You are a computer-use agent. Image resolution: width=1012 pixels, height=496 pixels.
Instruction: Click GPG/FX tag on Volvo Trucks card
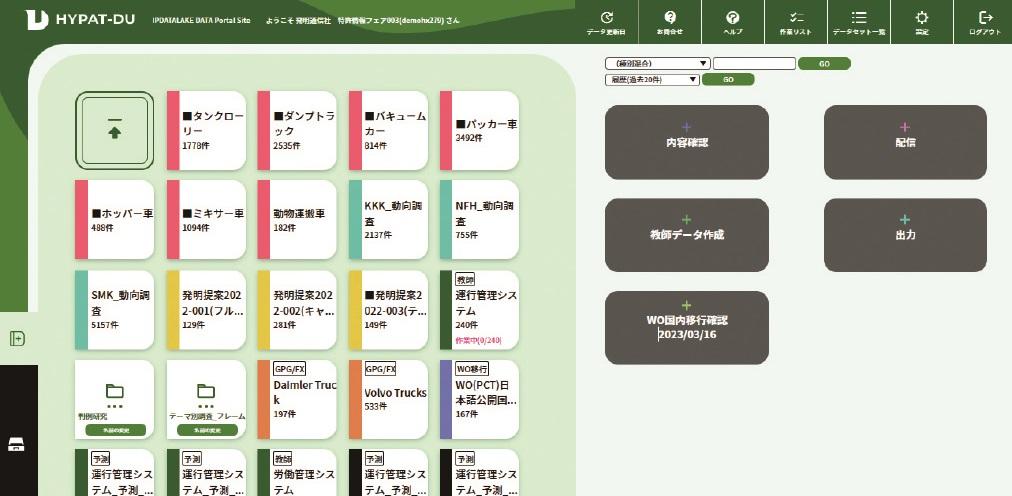click(381, 369)
